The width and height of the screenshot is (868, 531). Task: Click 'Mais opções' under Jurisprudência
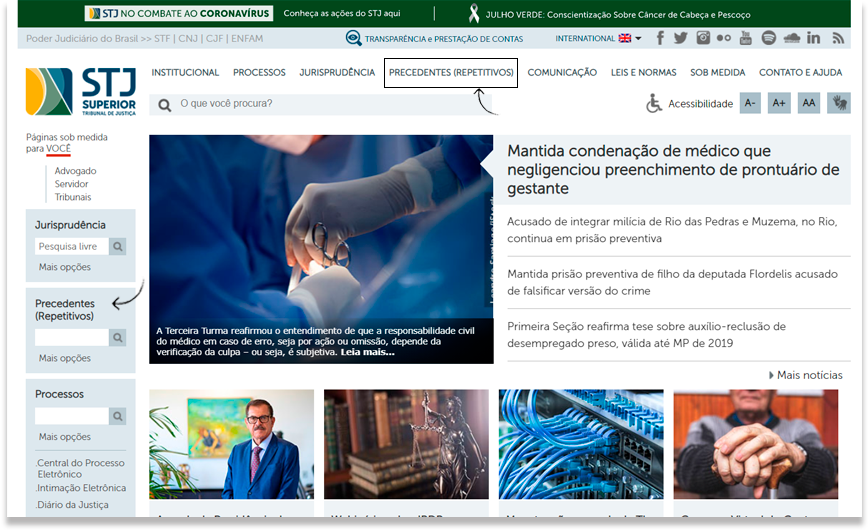click(x=65, y=267)
